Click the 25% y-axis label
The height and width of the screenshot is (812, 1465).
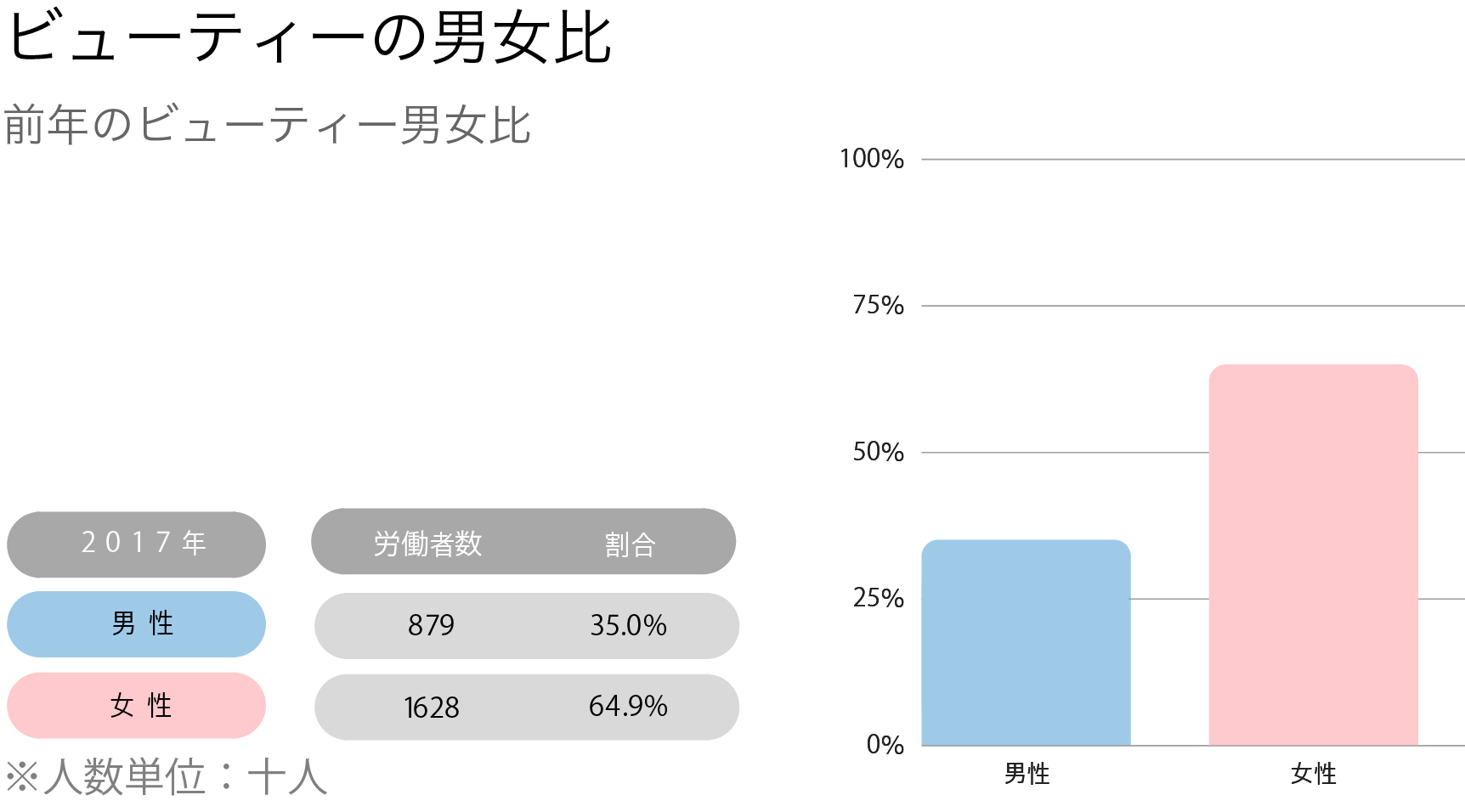tap(879, 599)
